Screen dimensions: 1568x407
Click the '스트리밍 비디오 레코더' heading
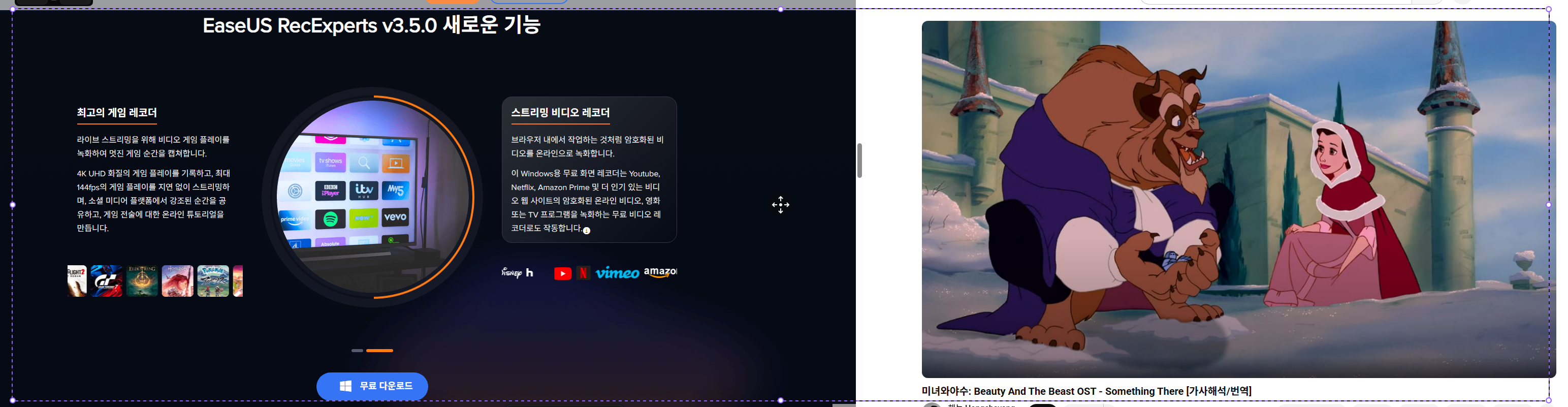[560, 113]
